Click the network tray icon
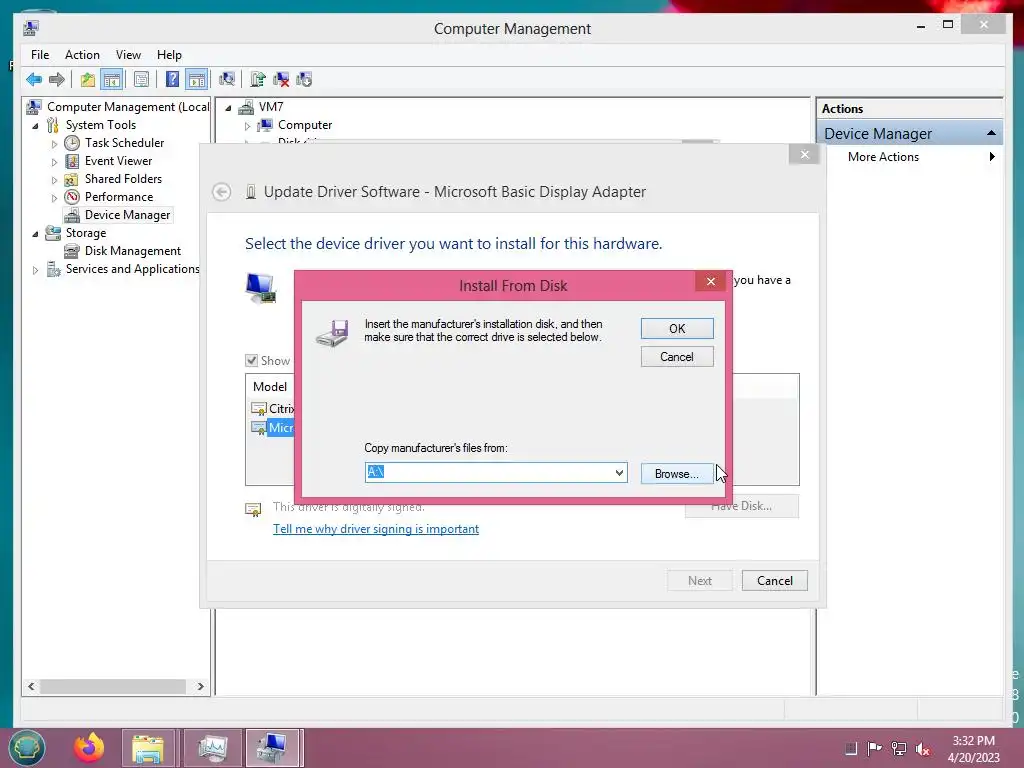1024x768 pixels. (x=899, y=749)
